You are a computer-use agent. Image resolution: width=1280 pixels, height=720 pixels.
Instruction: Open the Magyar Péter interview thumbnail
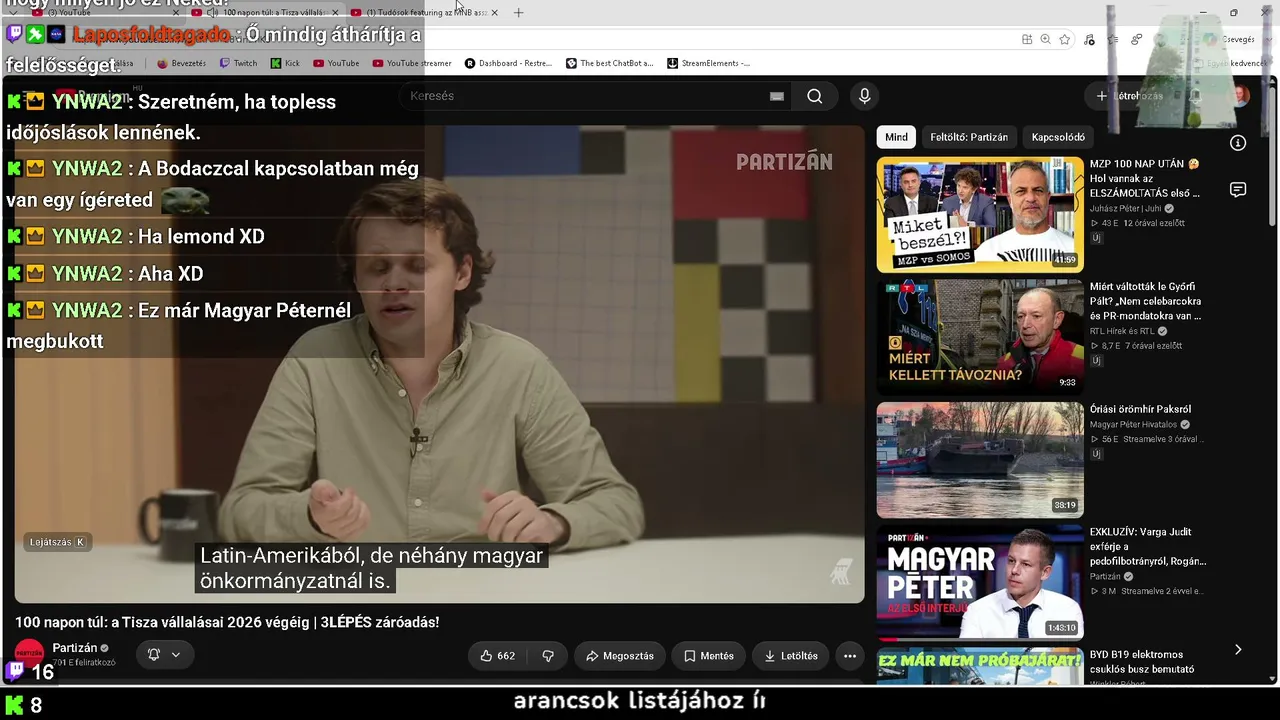tap(980, 583)
